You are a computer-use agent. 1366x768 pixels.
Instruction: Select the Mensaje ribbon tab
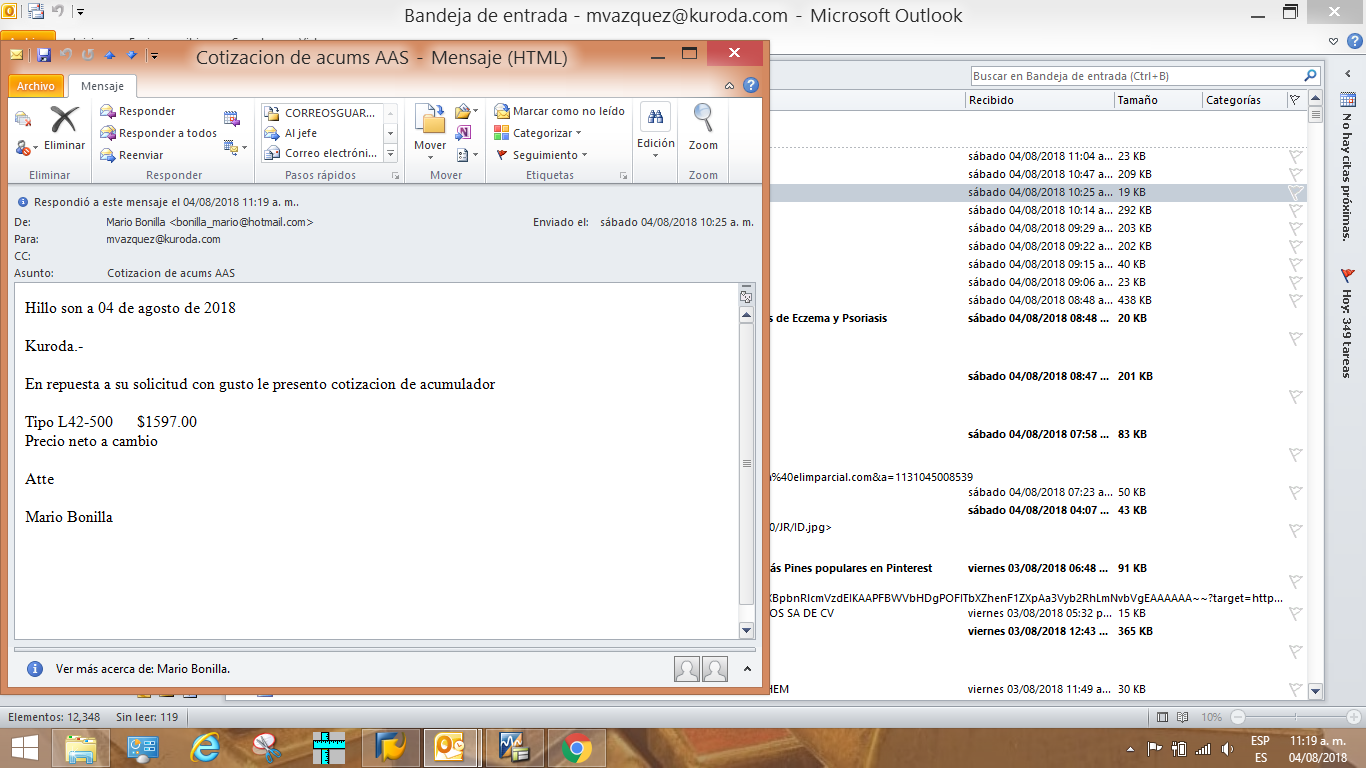point(103,86)
